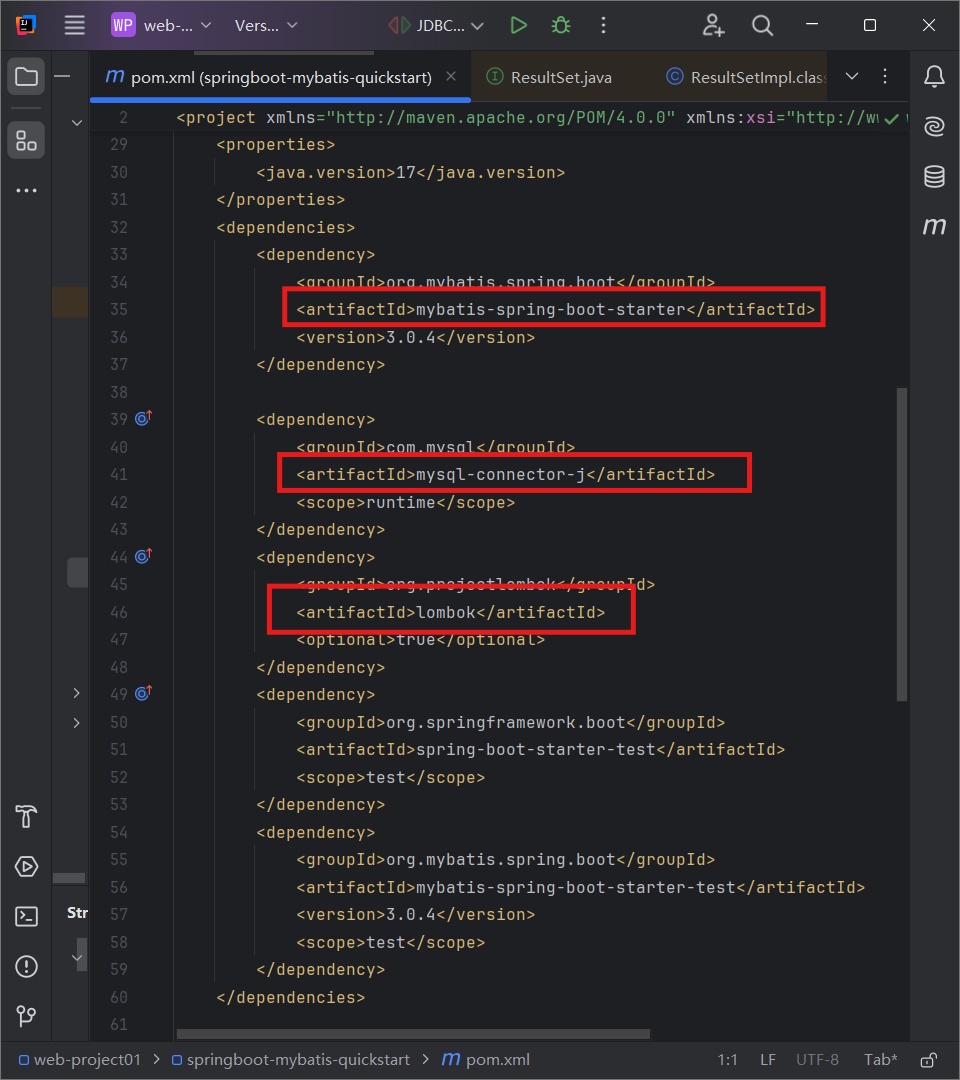960x1080 pixels.
Task: Click the editor horizontal scrollbar
Action: tap(413, 1034)
